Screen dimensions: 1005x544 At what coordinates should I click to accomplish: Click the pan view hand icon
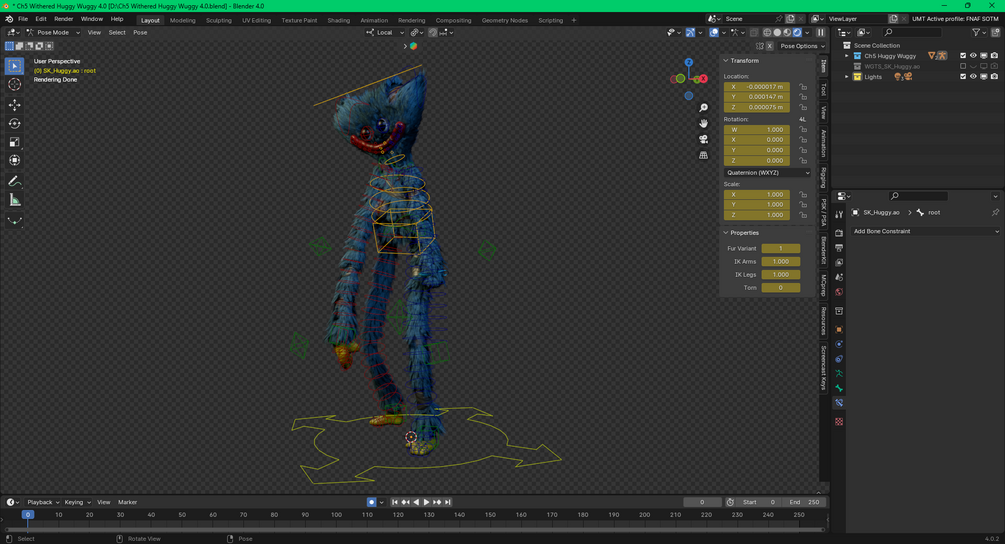[x=703, y=123]
